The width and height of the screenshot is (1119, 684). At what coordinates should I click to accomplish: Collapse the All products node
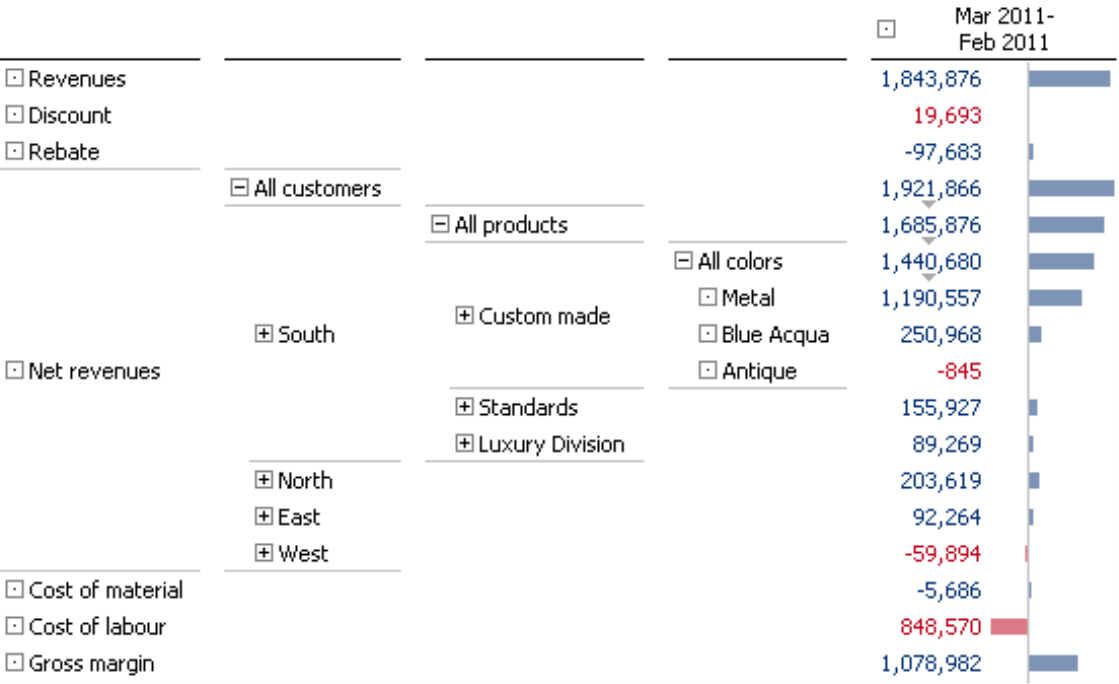440,224
